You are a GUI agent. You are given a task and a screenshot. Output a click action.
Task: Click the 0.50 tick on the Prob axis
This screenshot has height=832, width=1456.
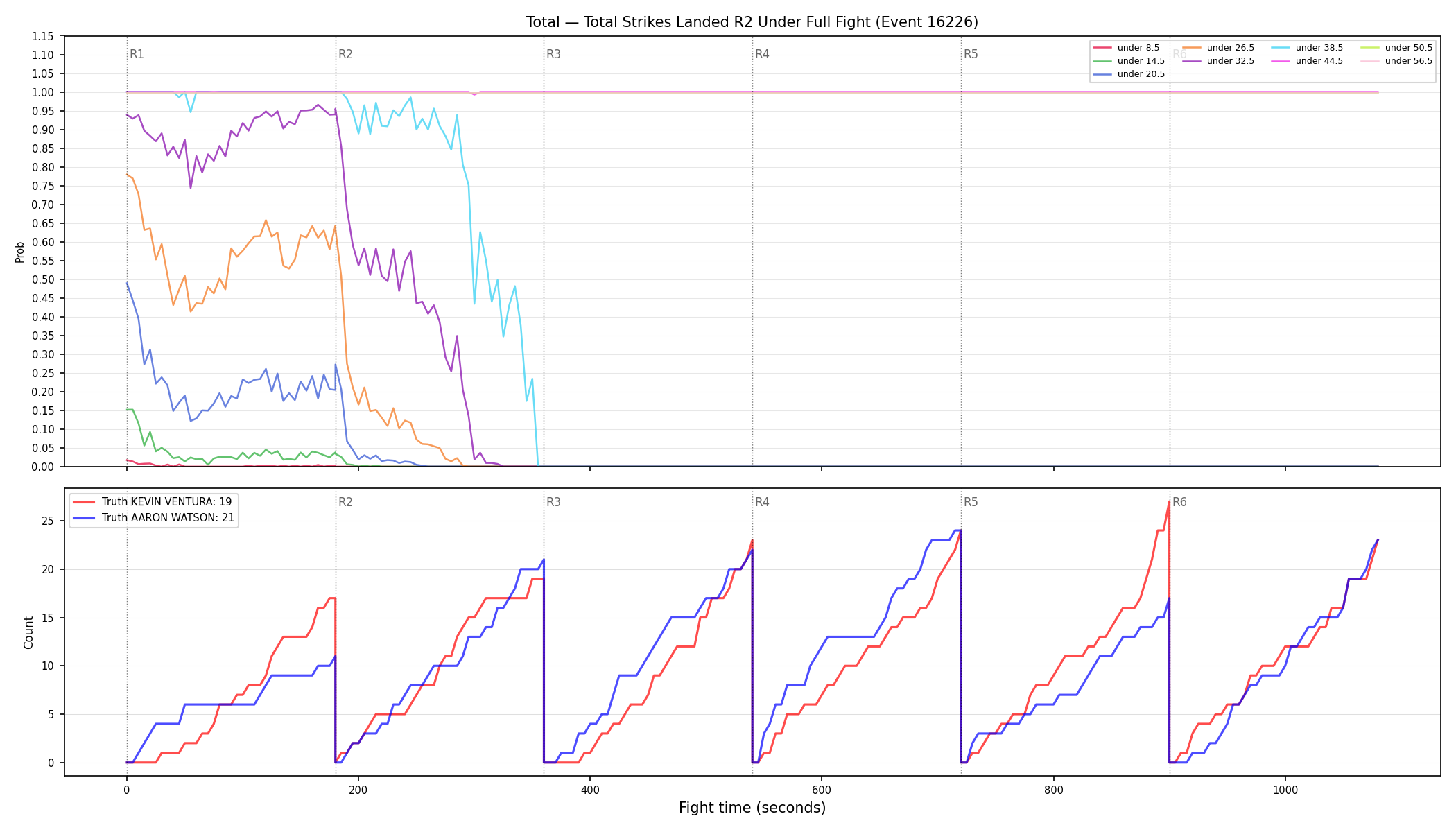(x=43, y=280)
